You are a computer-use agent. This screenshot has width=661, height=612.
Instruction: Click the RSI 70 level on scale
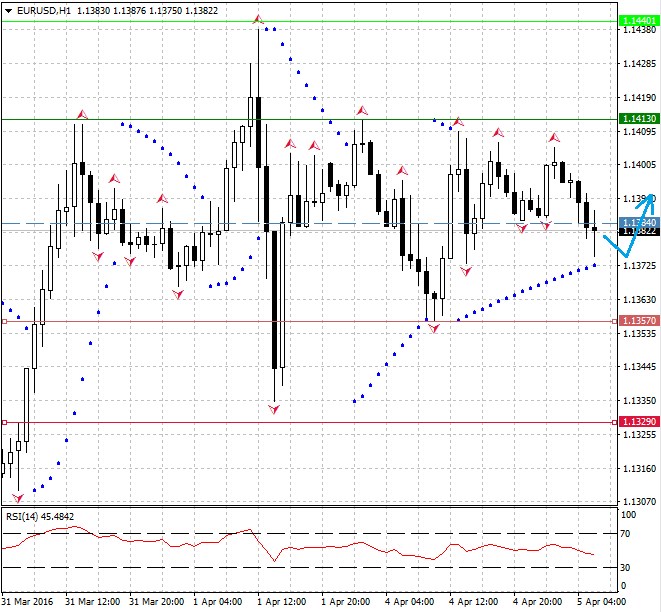coord(628,535)
